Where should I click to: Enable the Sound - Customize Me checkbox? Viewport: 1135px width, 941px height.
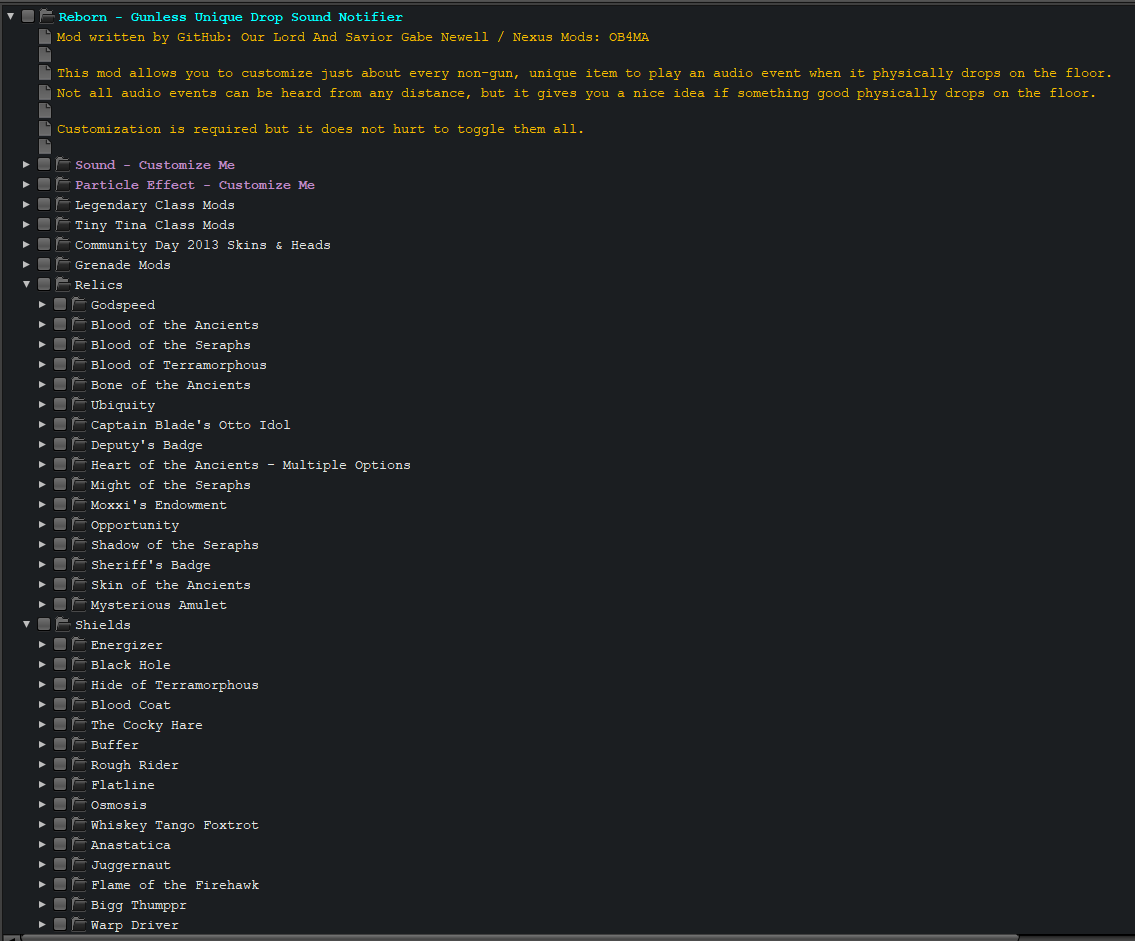click(44, 165)
